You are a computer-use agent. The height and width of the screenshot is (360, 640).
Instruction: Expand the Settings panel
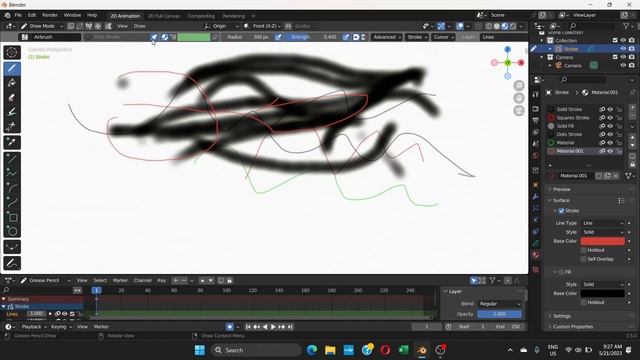point(561,316)
